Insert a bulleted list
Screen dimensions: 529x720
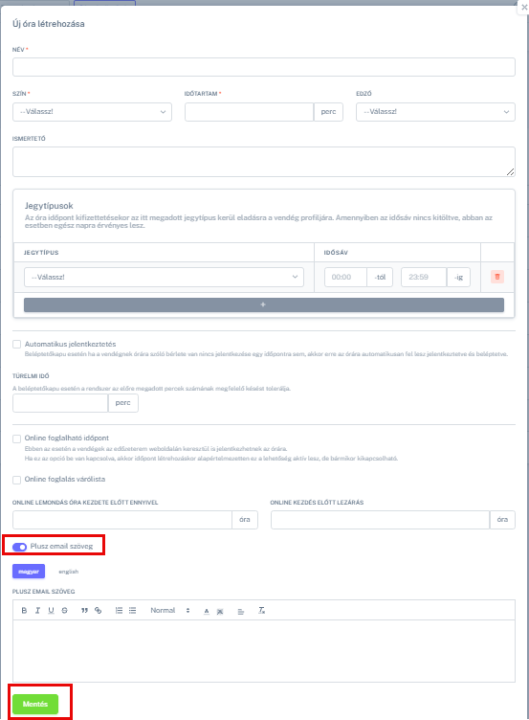pos(133,610)
